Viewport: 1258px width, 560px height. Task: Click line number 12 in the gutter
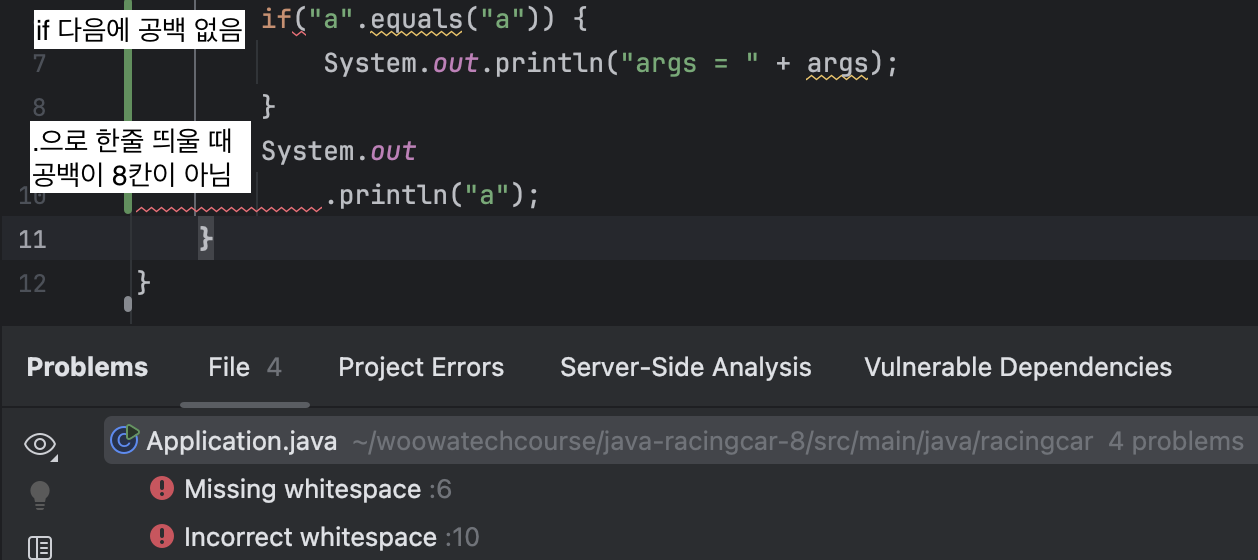coord(32,283)
